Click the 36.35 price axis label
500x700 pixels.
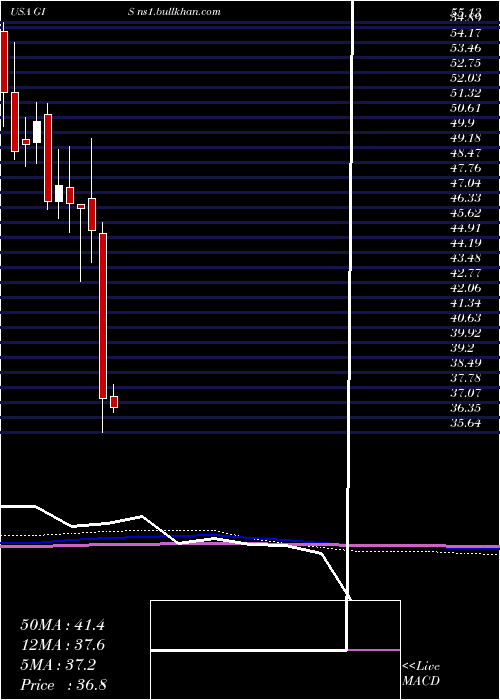point(465,408)
